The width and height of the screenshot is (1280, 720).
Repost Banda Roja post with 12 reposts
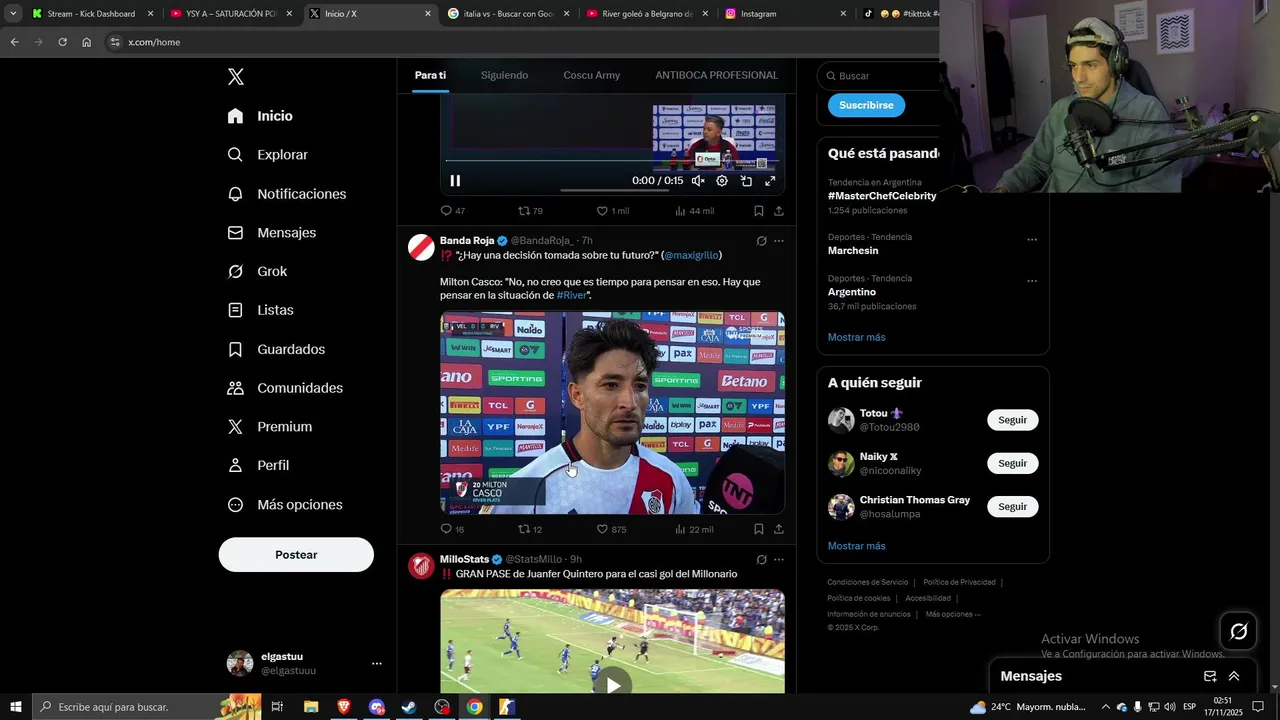[x=530, y=529]
